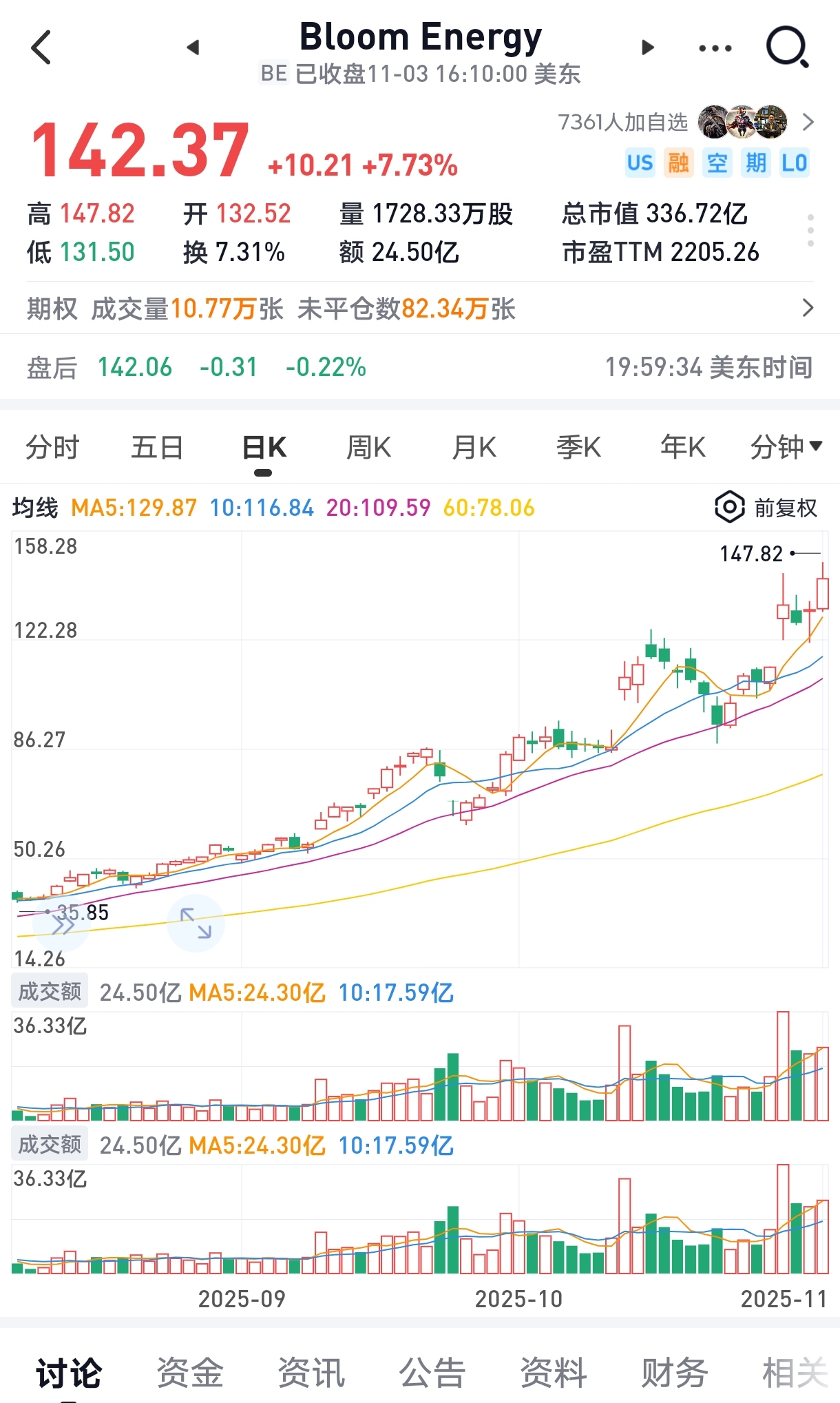Tap 未平仓数82.34万张 open interest
This screenshot has height=1403, width=840.
(406, 309)
